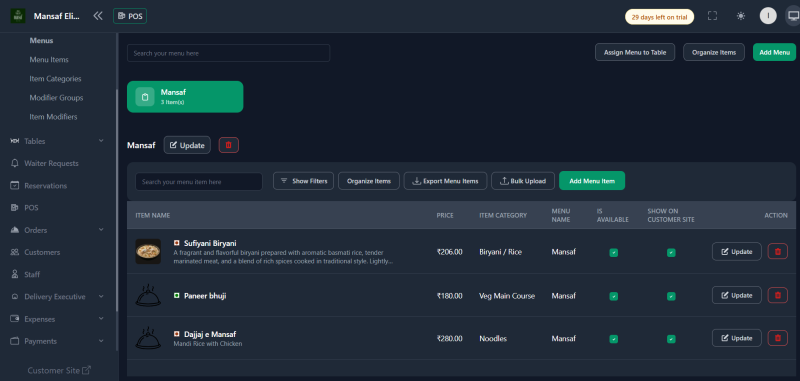Delete Paneer bhuji with the trash icon
The height and width of the screenshot is (381, 800).
[778, 295]
